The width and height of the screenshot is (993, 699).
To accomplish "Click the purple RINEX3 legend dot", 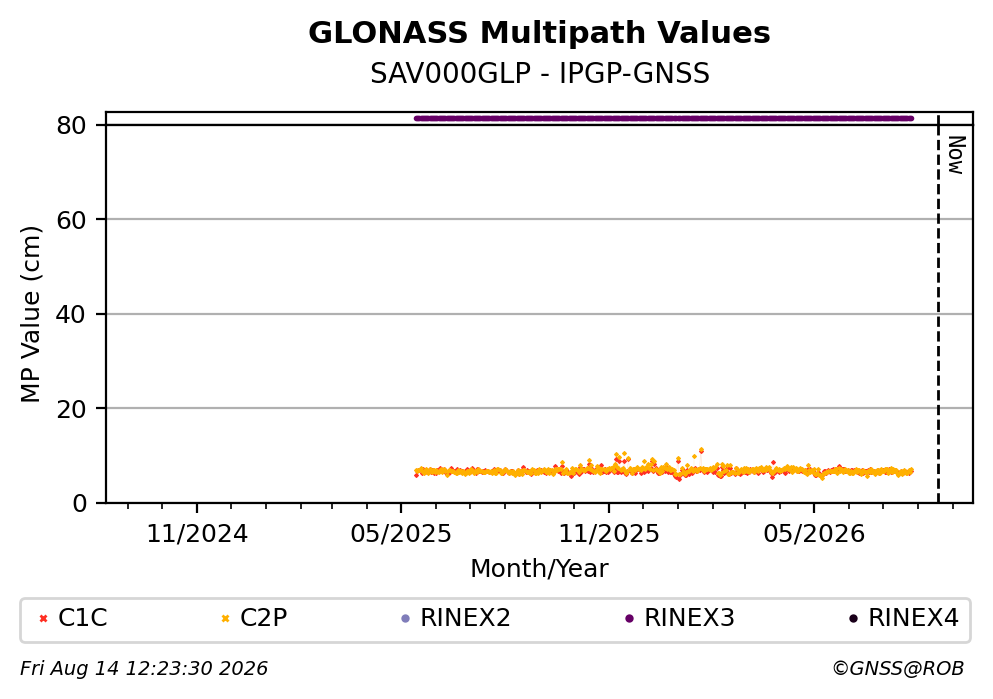I will (629, 619).
